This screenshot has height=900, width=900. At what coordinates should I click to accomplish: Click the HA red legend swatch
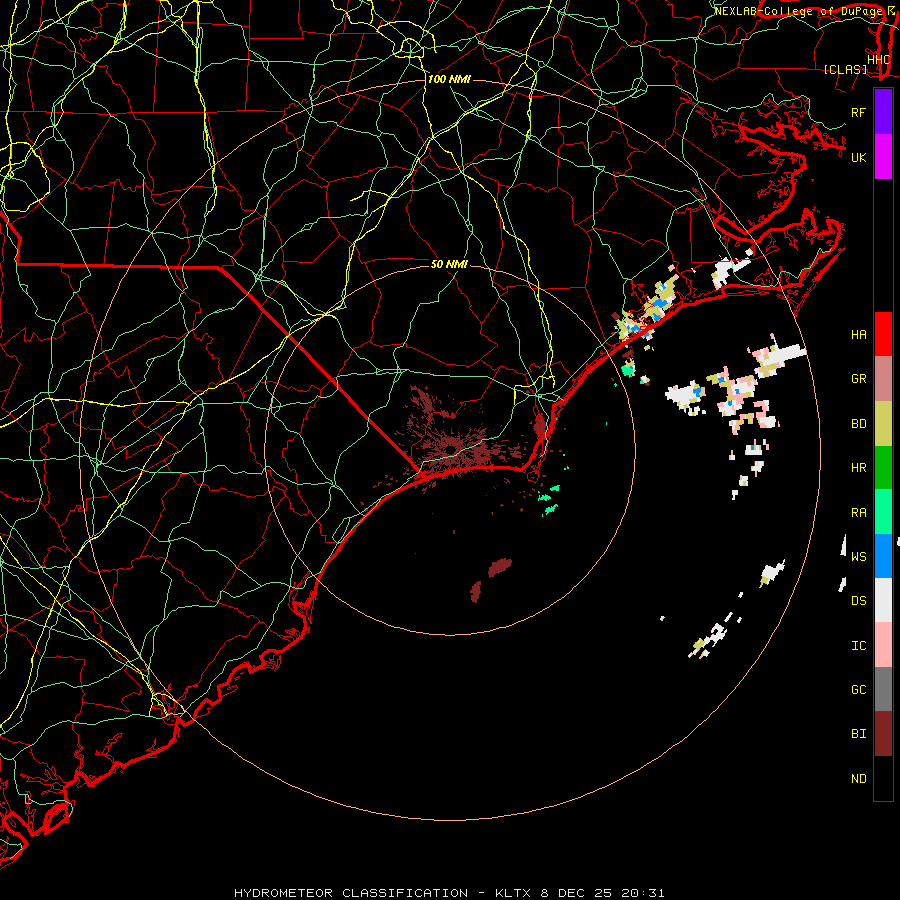(883, 334)
